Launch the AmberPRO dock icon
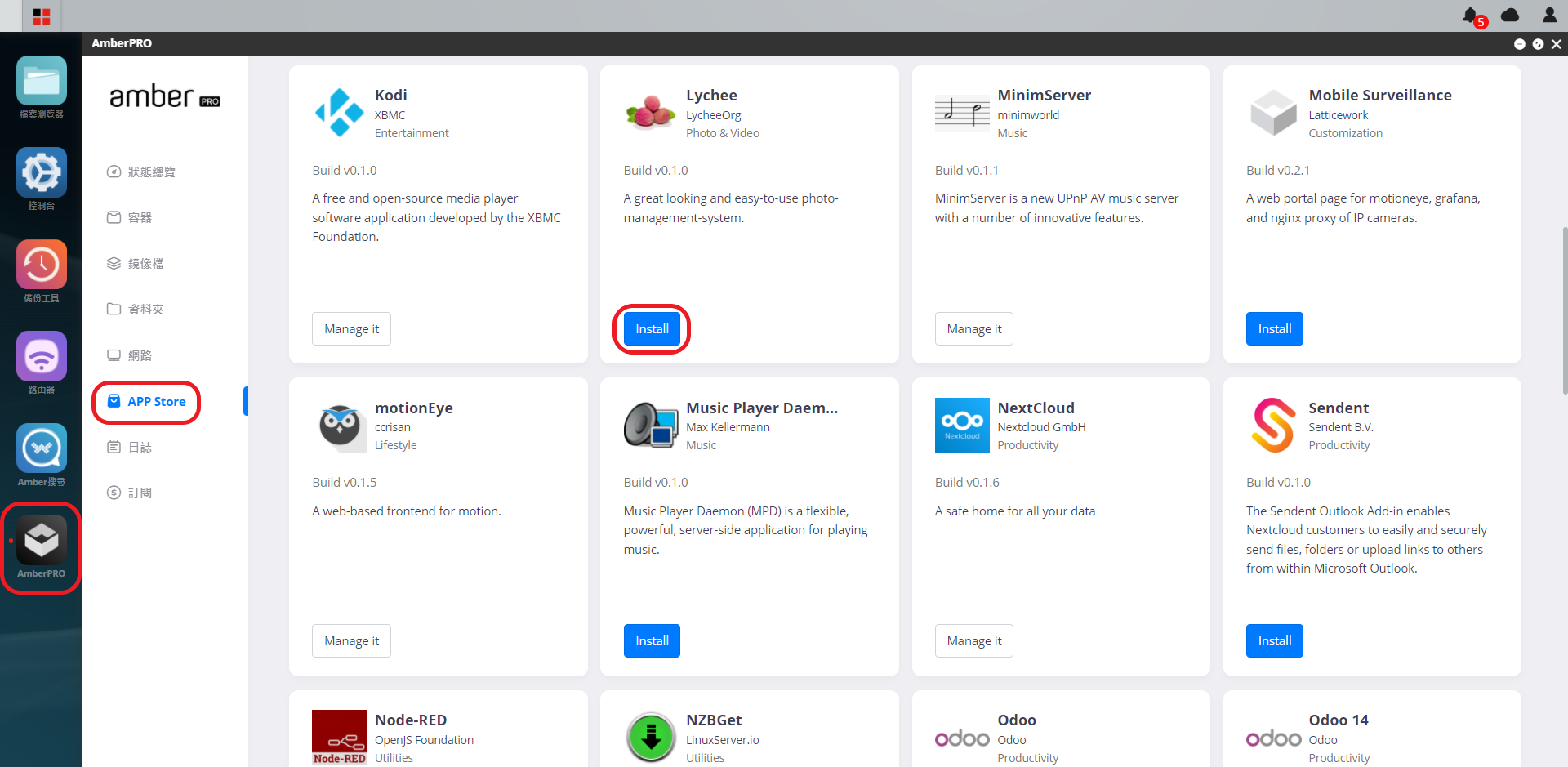 (41, 540)
